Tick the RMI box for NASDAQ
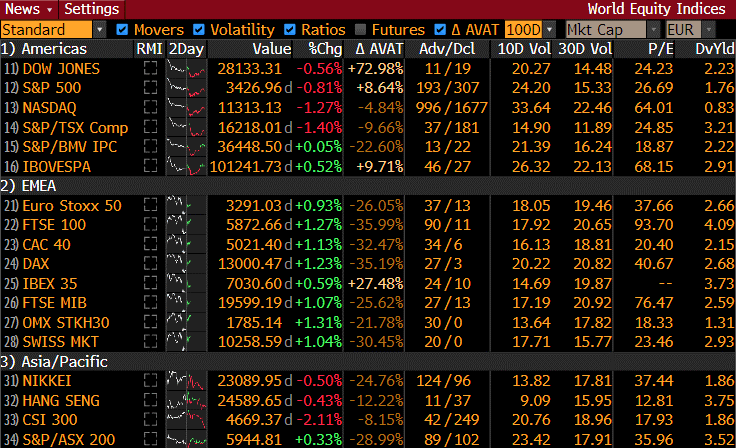This screenshot has height=448, width=736. tap(150, 108)
